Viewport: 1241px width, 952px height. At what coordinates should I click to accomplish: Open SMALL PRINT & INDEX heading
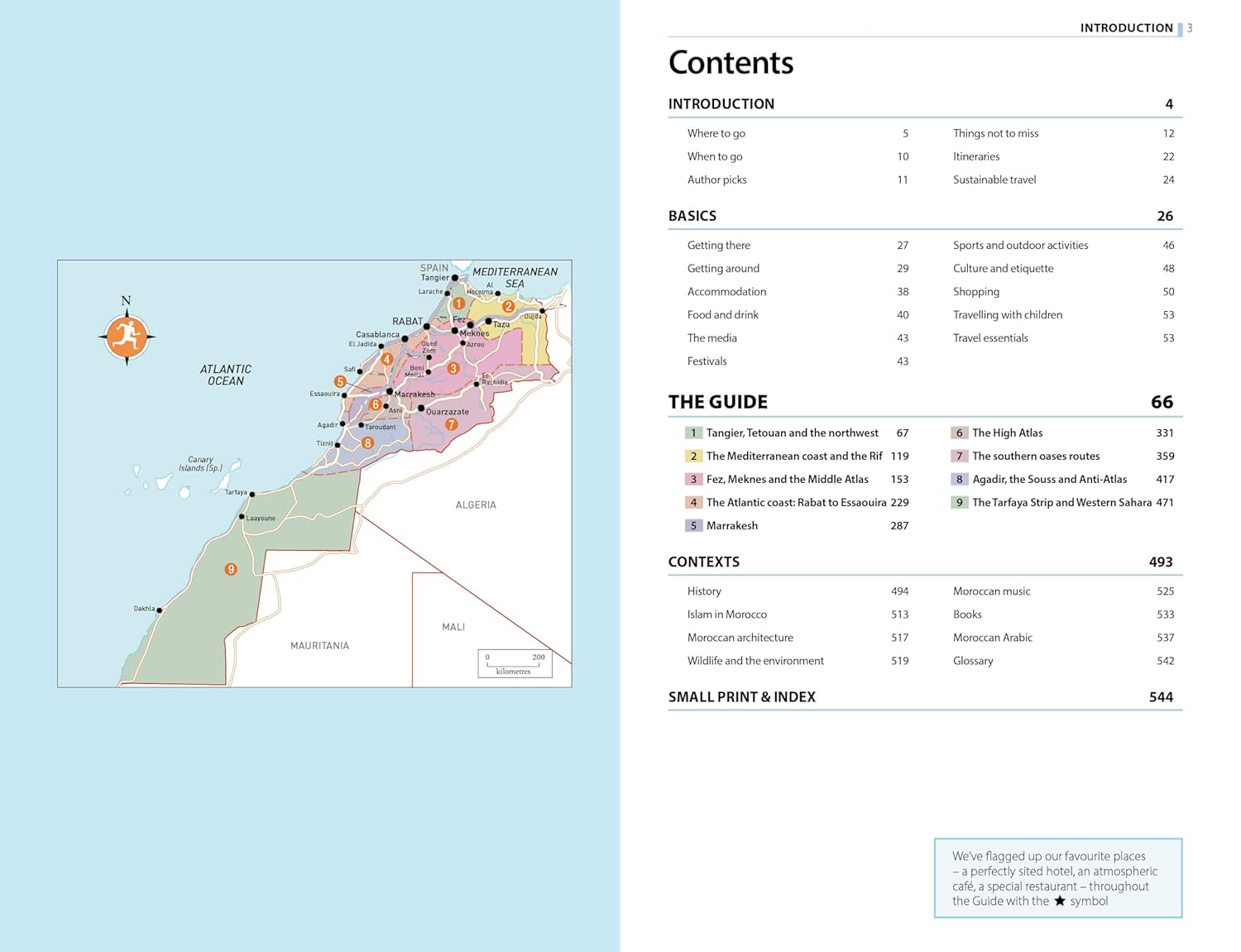[x=742, y=697]
